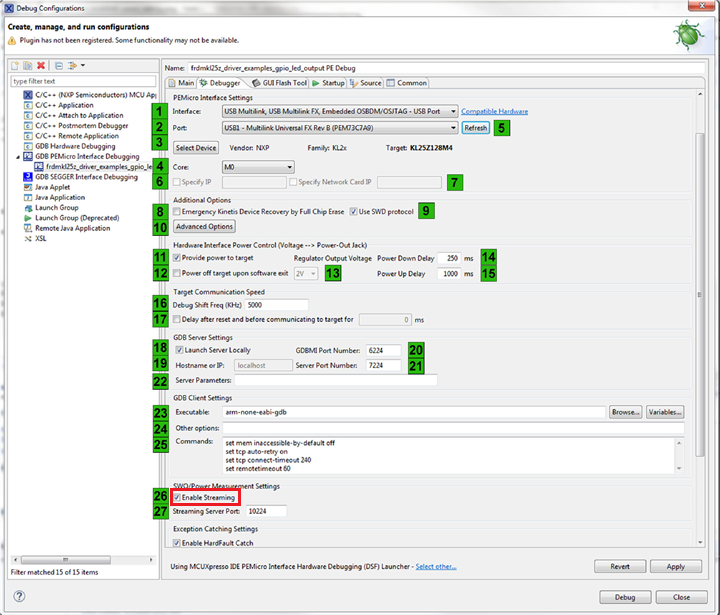Click Select Device button
The image size is (720, 615).
point(196,148)
